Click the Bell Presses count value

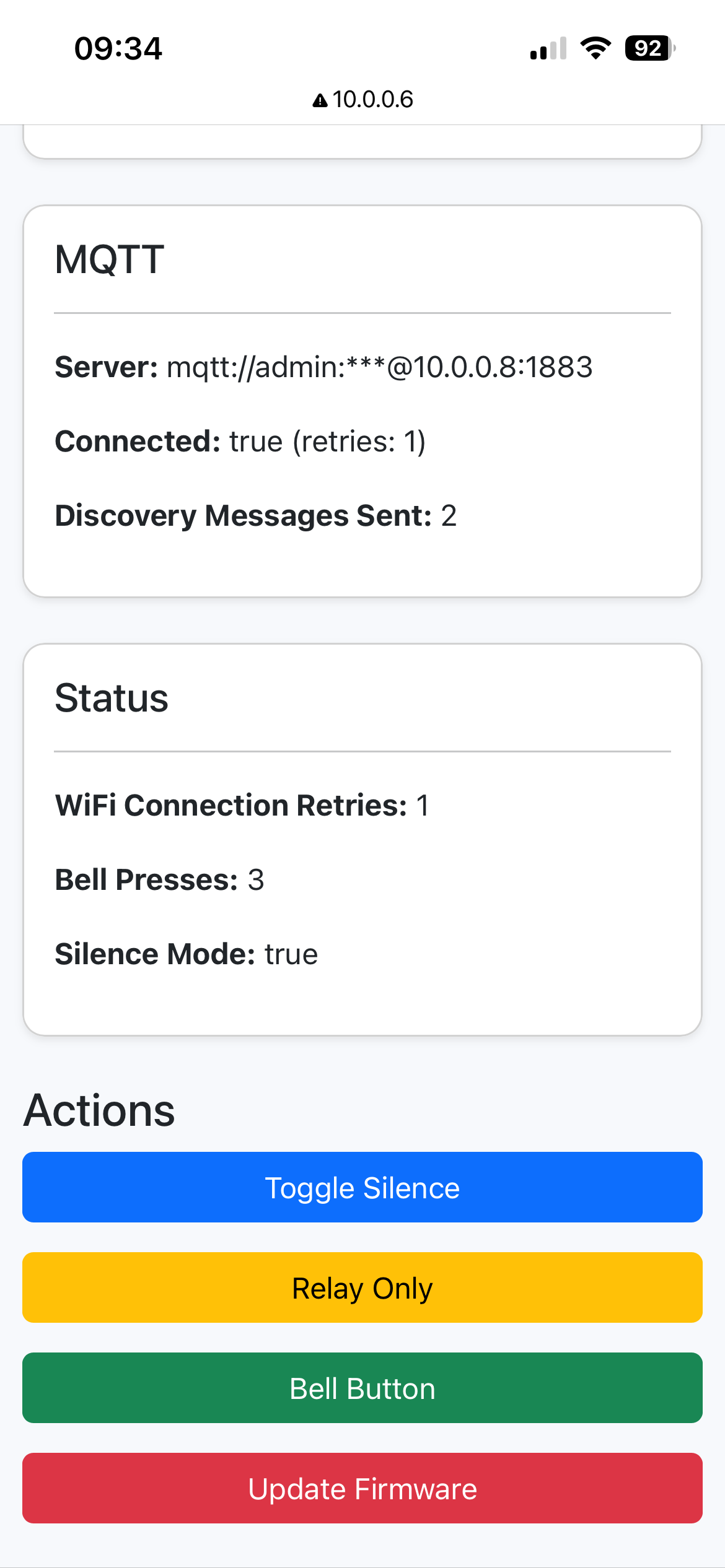coord(256,879)
